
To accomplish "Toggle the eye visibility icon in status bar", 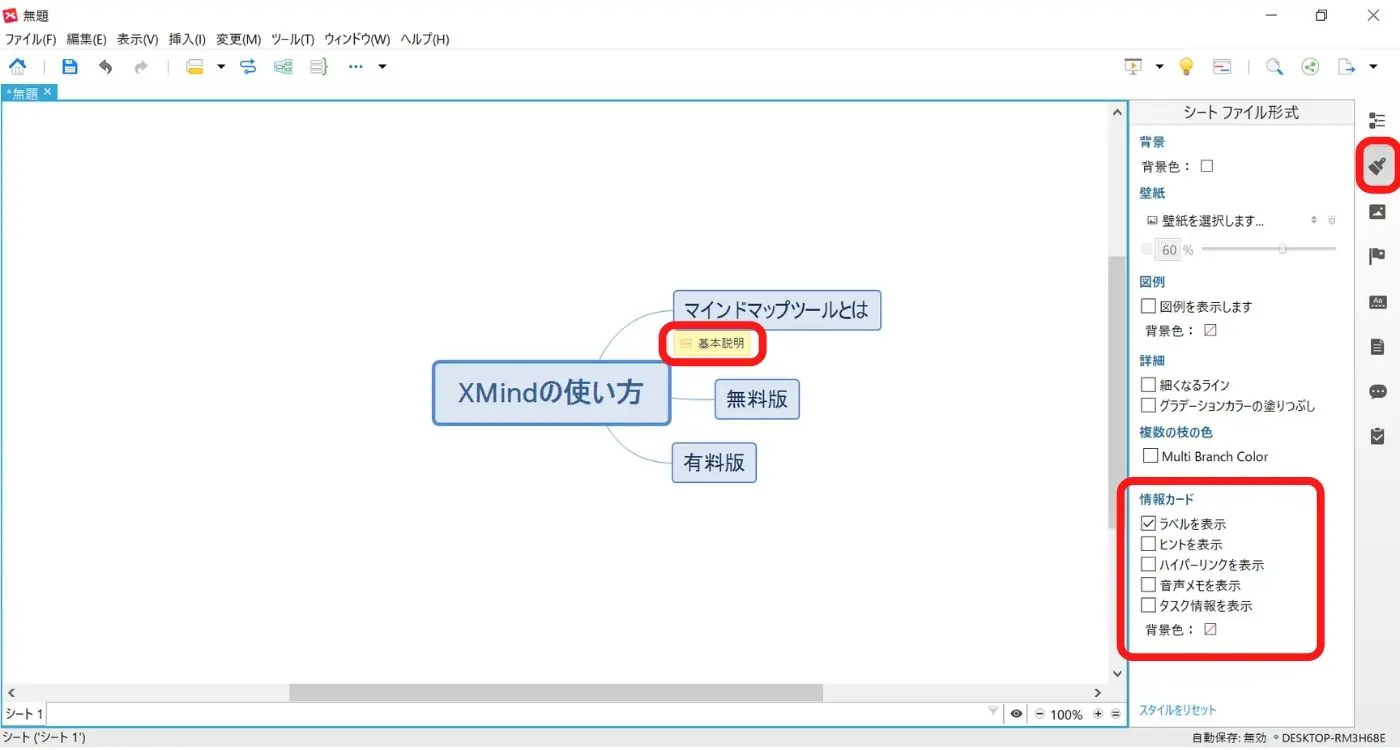I will pos(1016,714).
